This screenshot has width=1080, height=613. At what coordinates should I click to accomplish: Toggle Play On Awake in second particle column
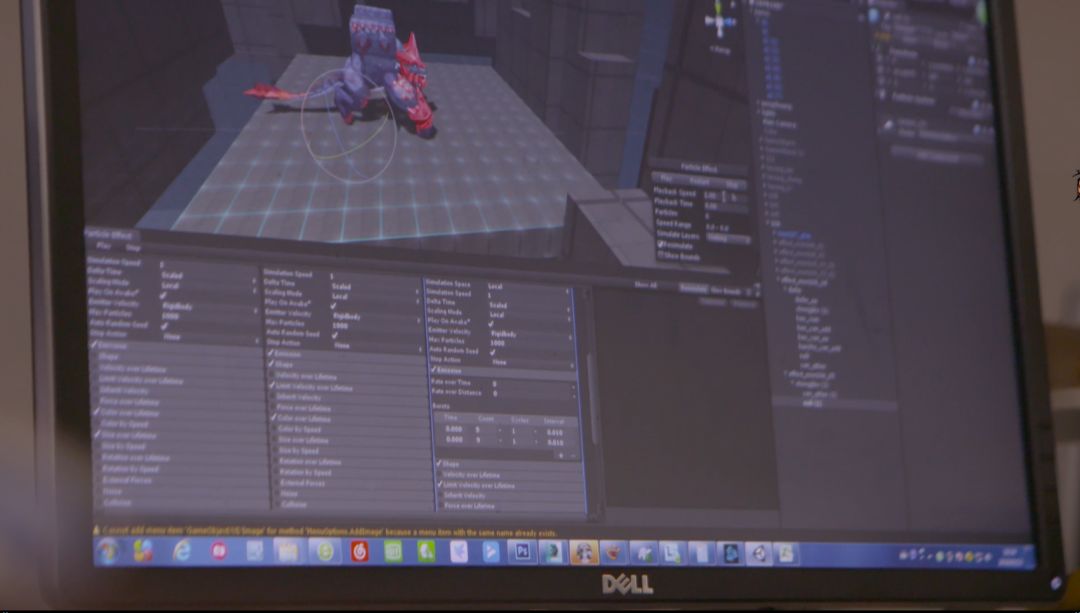tap(333, 306)
